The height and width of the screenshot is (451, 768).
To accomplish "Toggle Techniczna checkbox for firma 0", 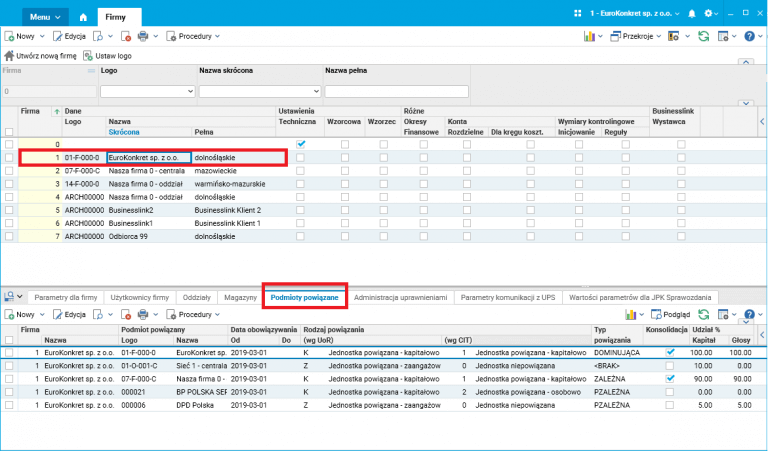I will point(302,144).
